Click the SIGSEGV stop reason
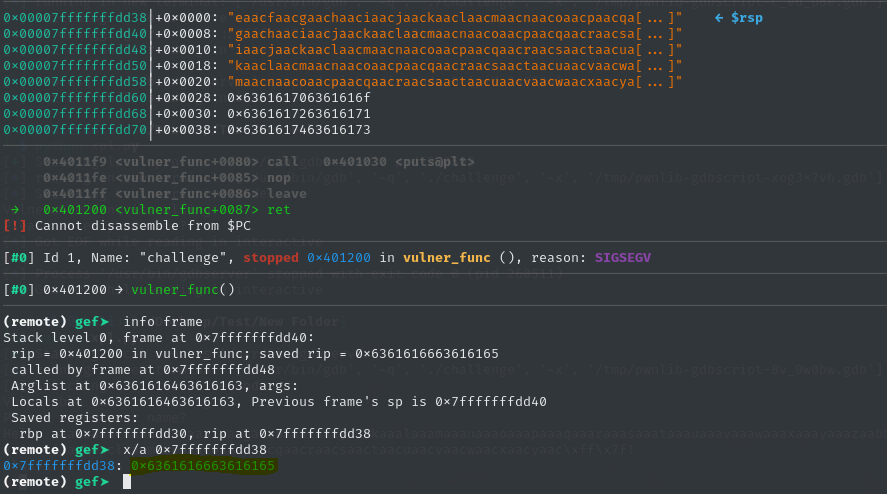Screen dimensions: 887x494 point(623,258)
